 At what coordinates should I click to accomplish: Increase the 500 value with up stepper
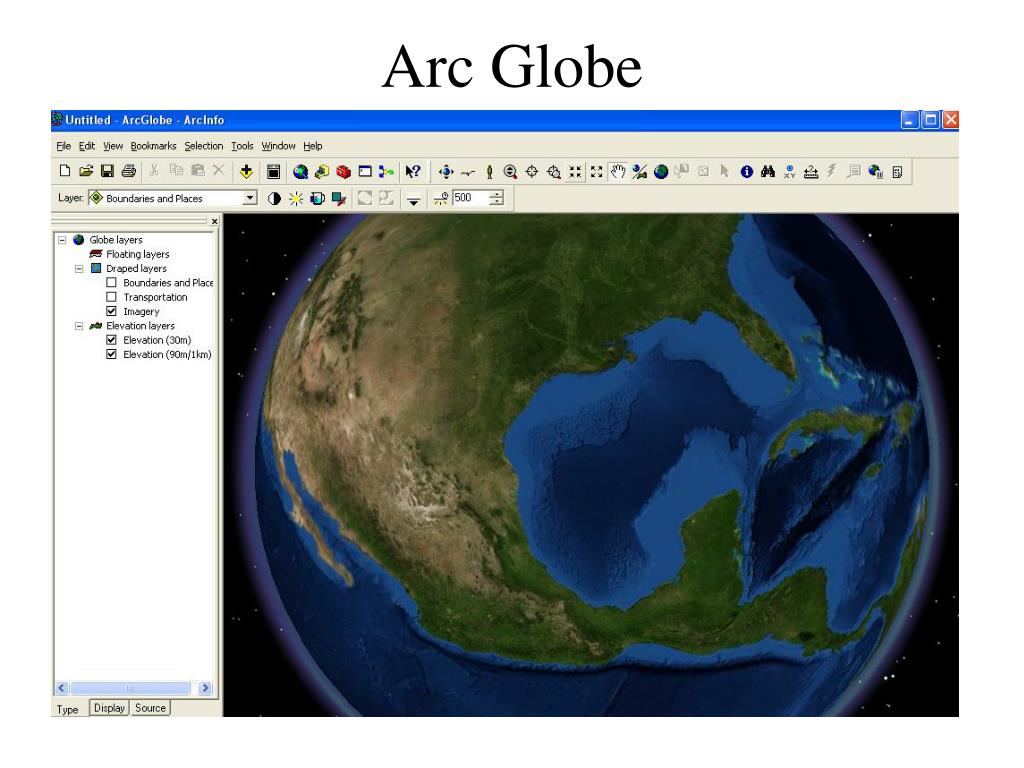(x=498, y=194)
